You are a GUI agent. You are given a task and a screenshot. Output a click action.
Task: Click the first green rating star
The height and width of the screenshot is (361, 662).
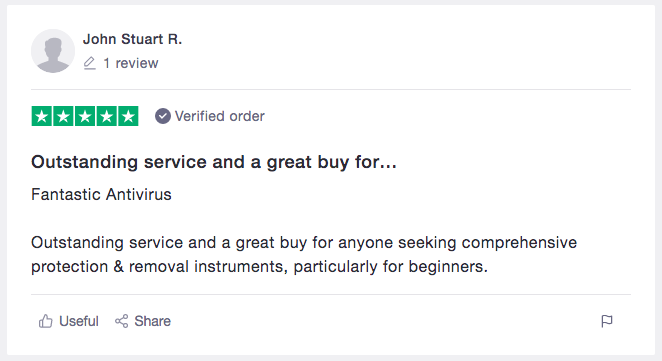coord(42,116)
